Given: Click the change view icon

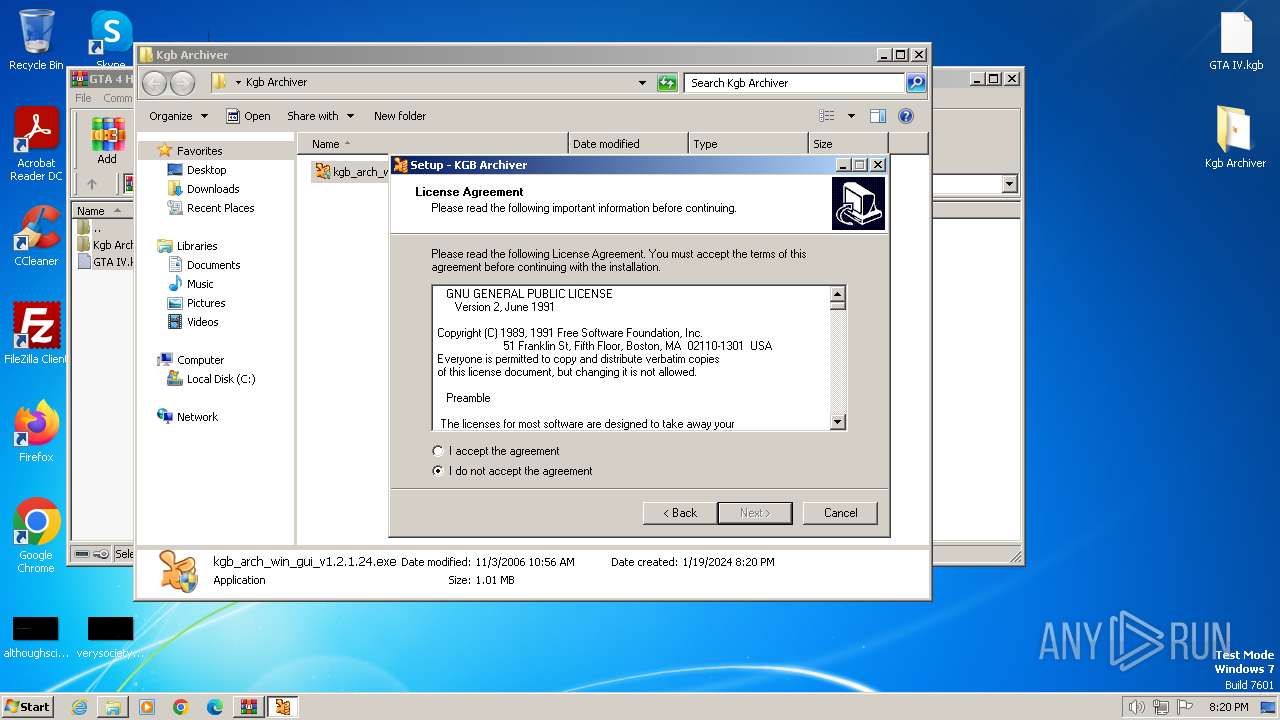Looking at the screenshot, I should [x=827, y=116].
